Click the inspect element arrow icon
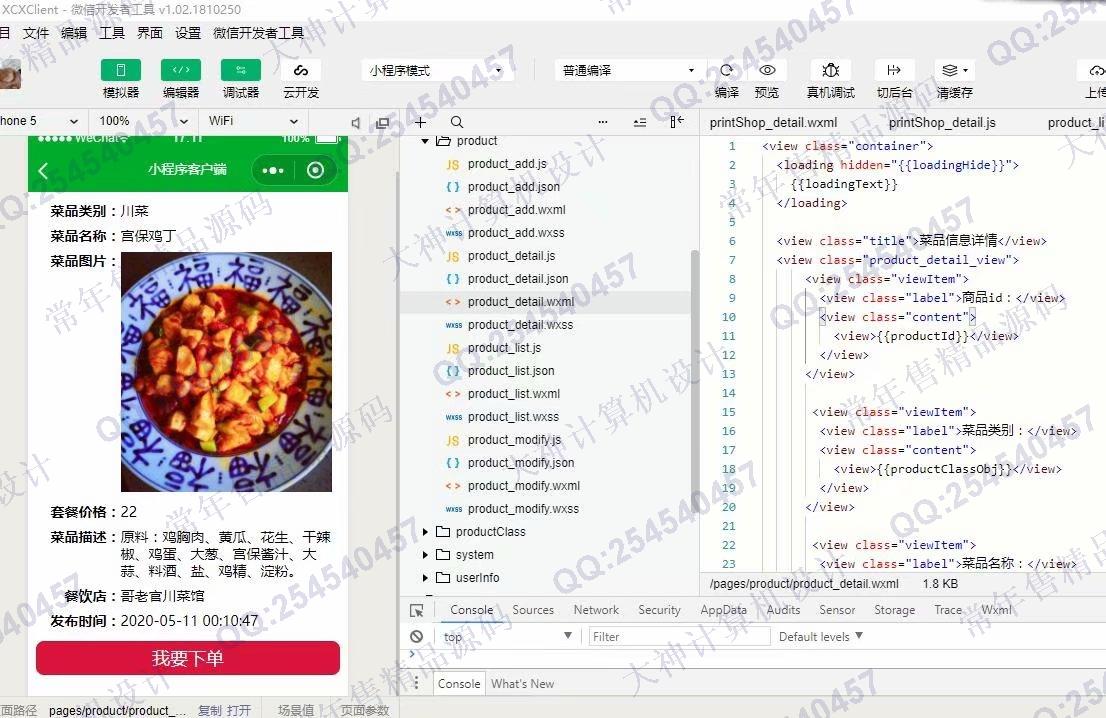 417,611
